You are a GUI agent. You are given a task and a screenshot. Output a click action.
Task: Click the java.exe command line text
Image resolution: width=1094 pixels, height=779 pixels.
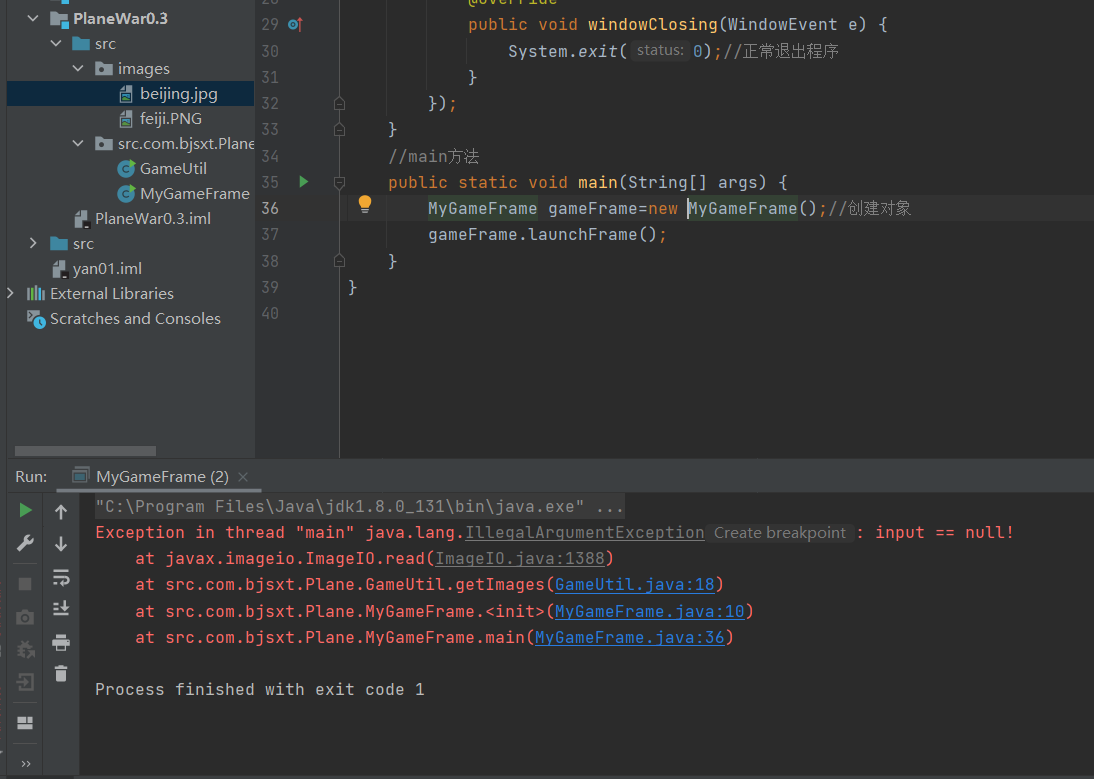pos(359,506)
